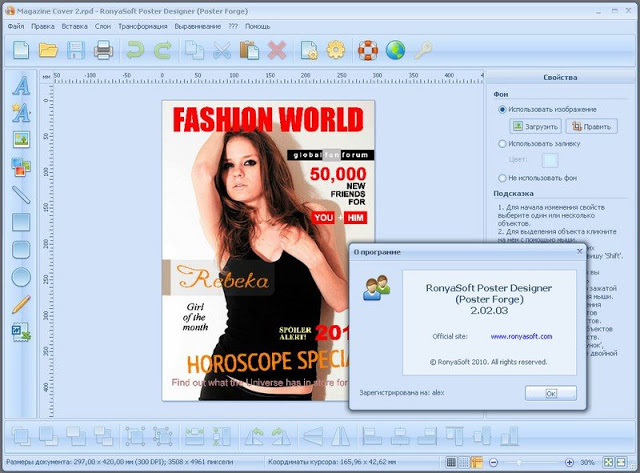This screenshot has width=640, height=473.
Task: Select 'Использовать заливку' radio option
Action: coord(502,144)
